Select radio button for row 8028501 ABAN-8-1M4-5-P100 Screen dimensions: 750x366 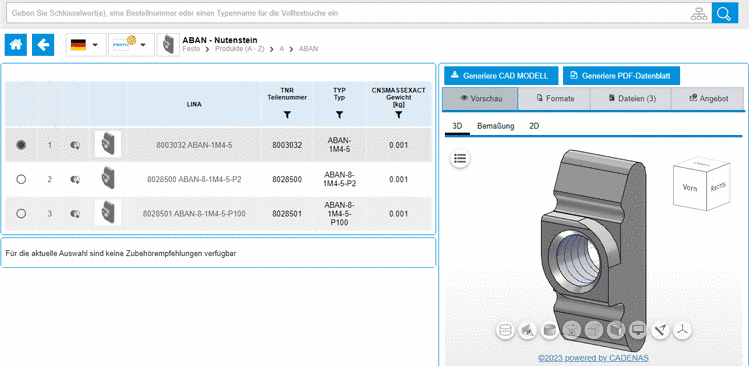tap(21, 214)
